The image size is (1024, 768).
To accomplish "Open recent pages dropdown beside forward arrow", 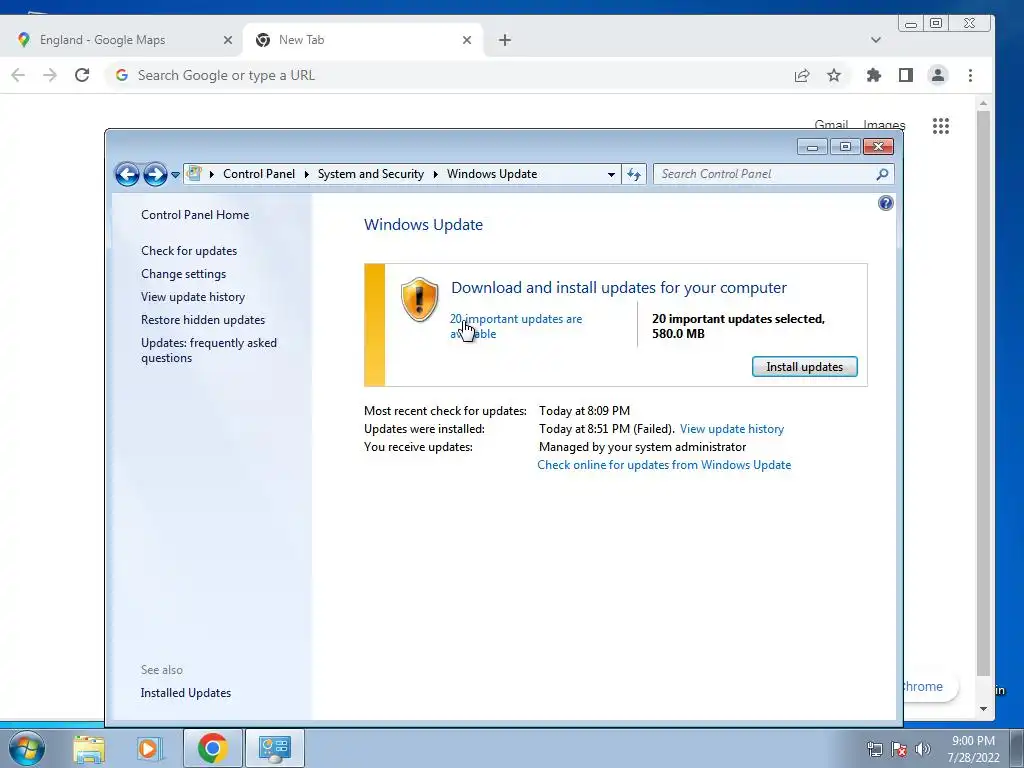I will (x=175, y=174).
